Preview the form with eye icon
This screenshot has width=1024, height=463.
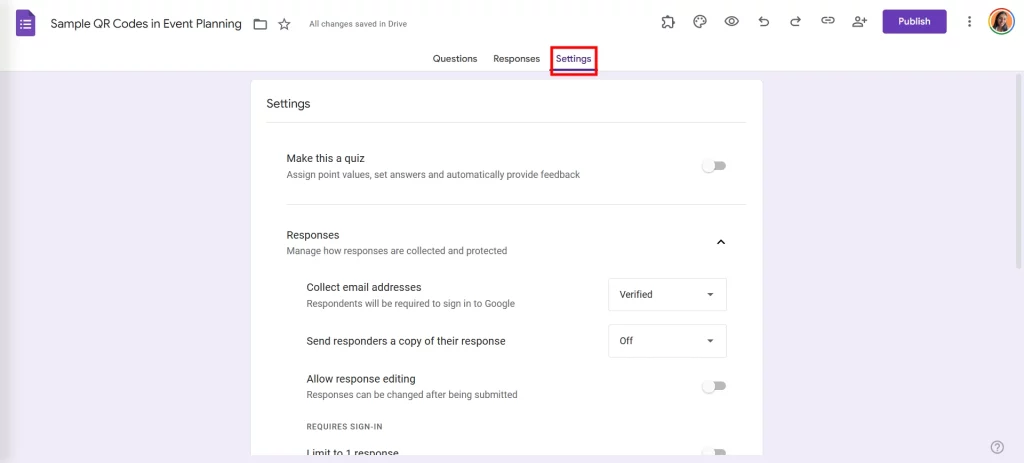731,22
